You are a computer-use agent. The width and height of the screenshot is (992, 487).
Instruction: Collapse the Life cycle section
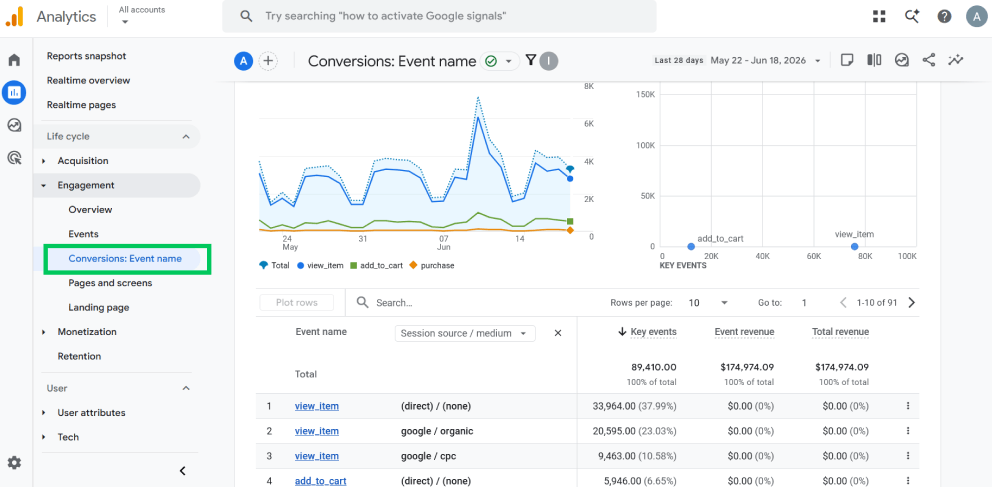pyautogui.click(x=185, y=137)
